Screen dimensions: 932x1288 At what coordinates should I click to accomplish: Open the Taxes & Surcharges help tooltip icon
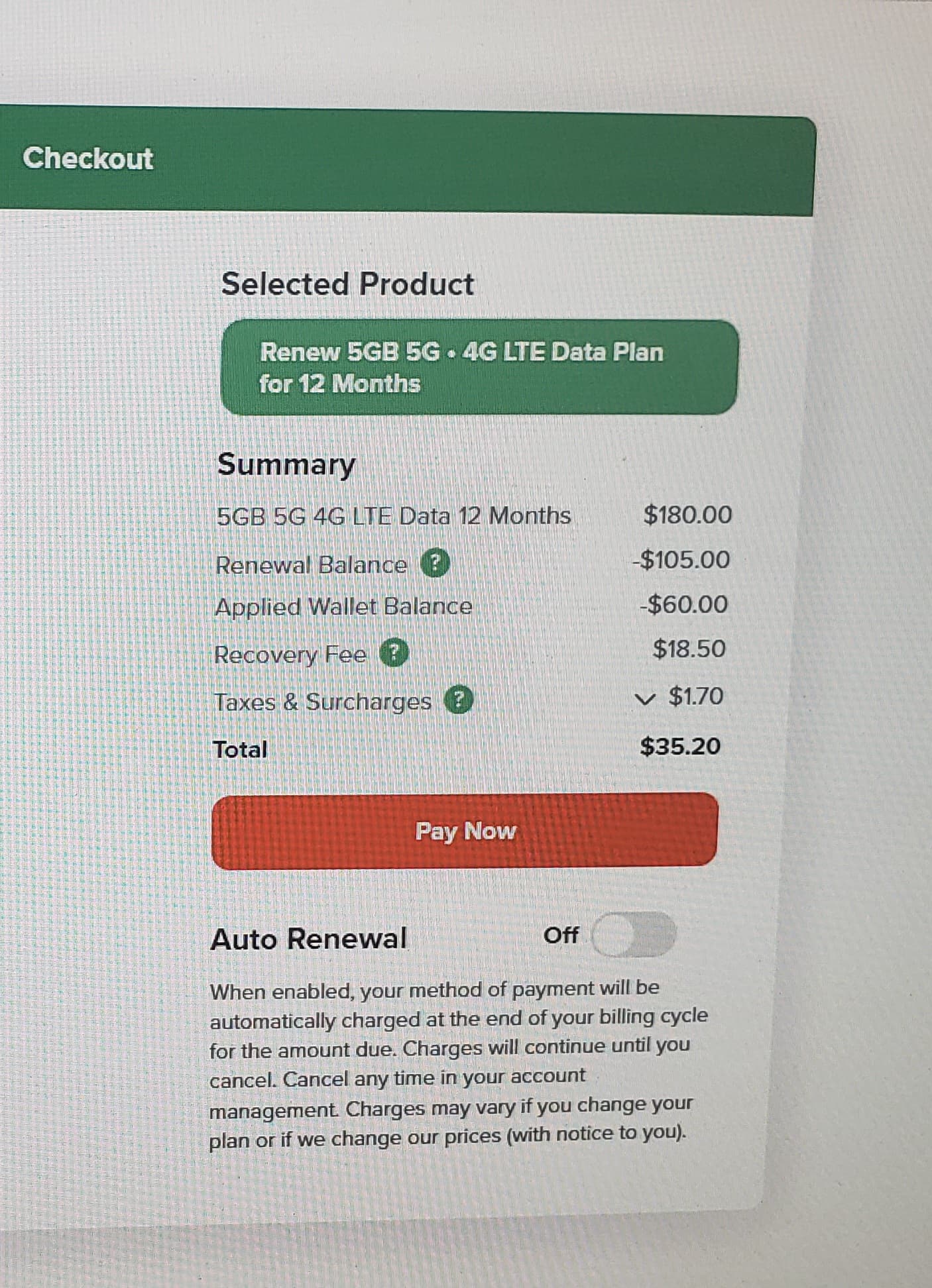pyautogui.click(x=458, y=700)
